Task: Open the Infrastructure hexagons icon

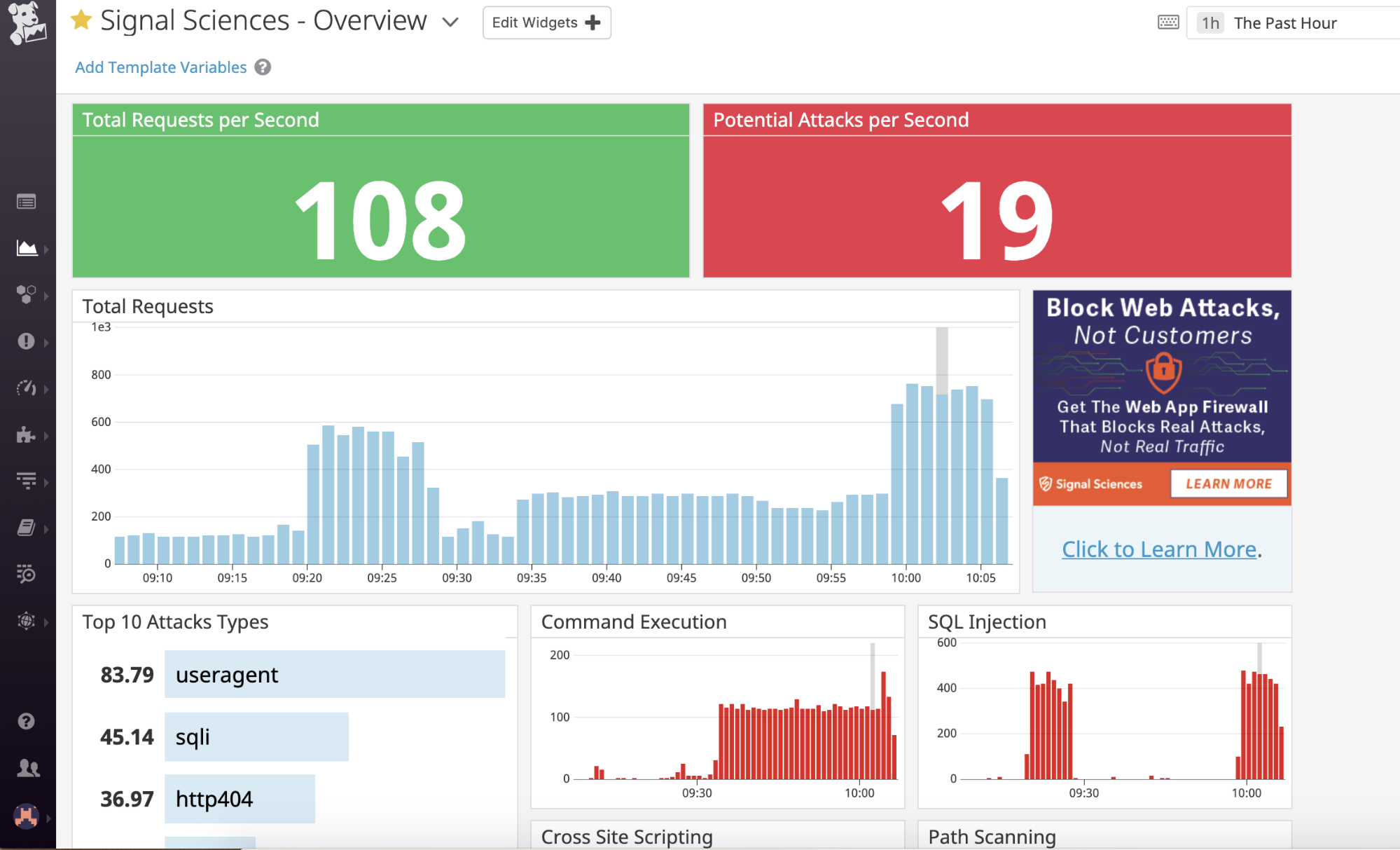Action: [27, 295]
